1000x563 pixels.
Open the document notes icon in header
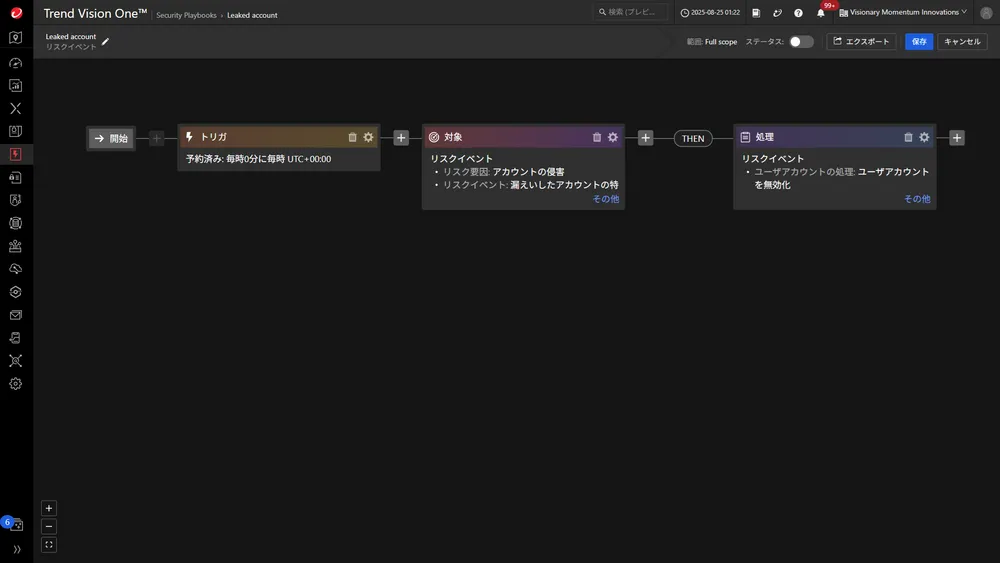[x=756, y=13]
